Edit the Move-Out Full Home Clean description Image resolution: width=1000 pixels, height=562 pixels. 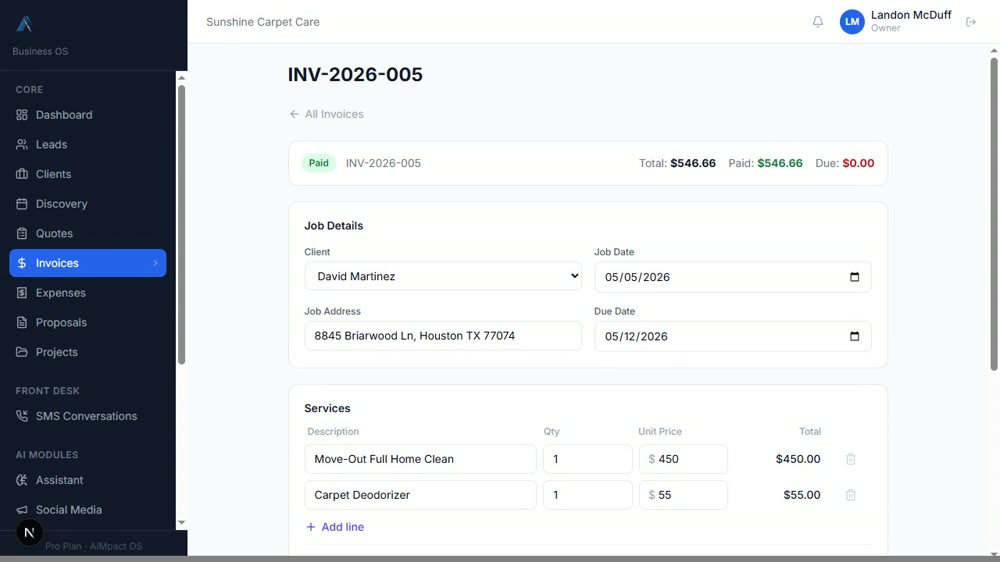[420, 459]
